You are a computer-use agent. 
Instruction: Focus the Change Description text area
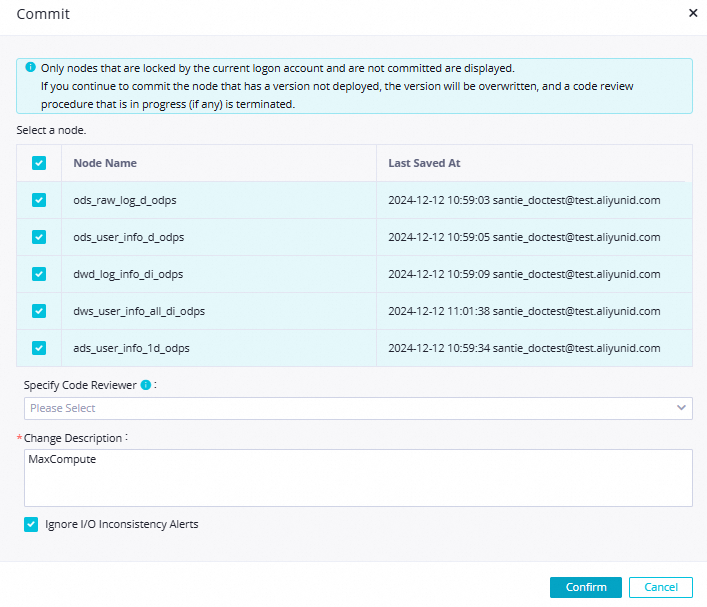[358, 478]
